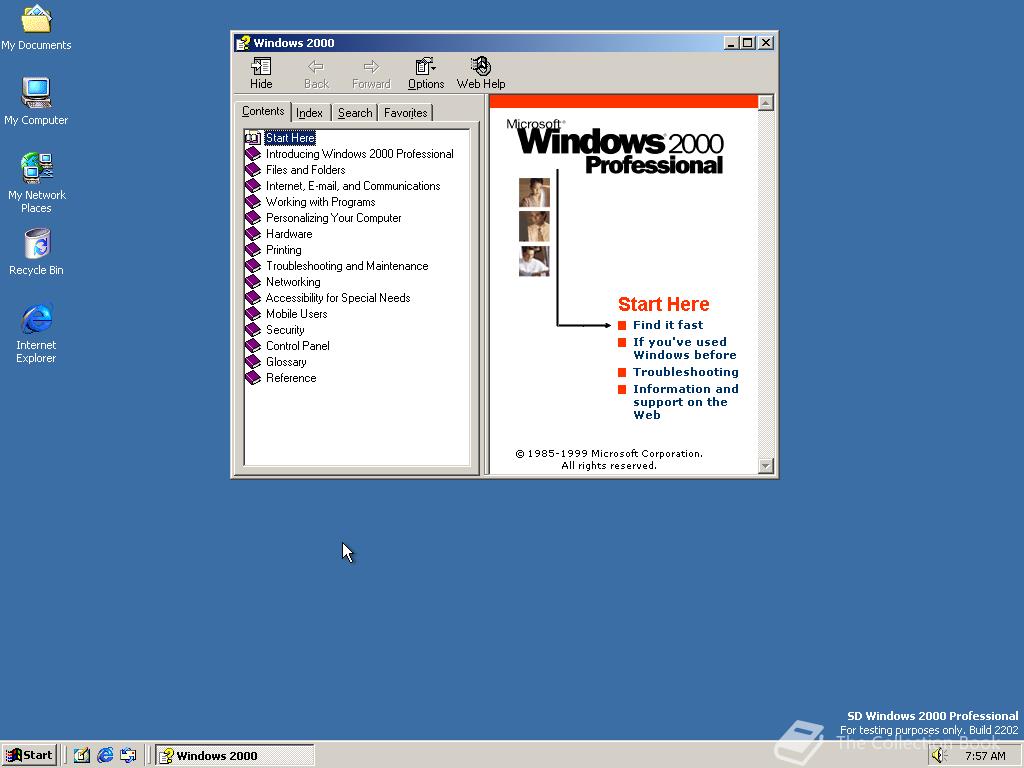Click Show Desktop in Quick Launch
This screenshot has width=1024, height=768.
click(82, 756)
